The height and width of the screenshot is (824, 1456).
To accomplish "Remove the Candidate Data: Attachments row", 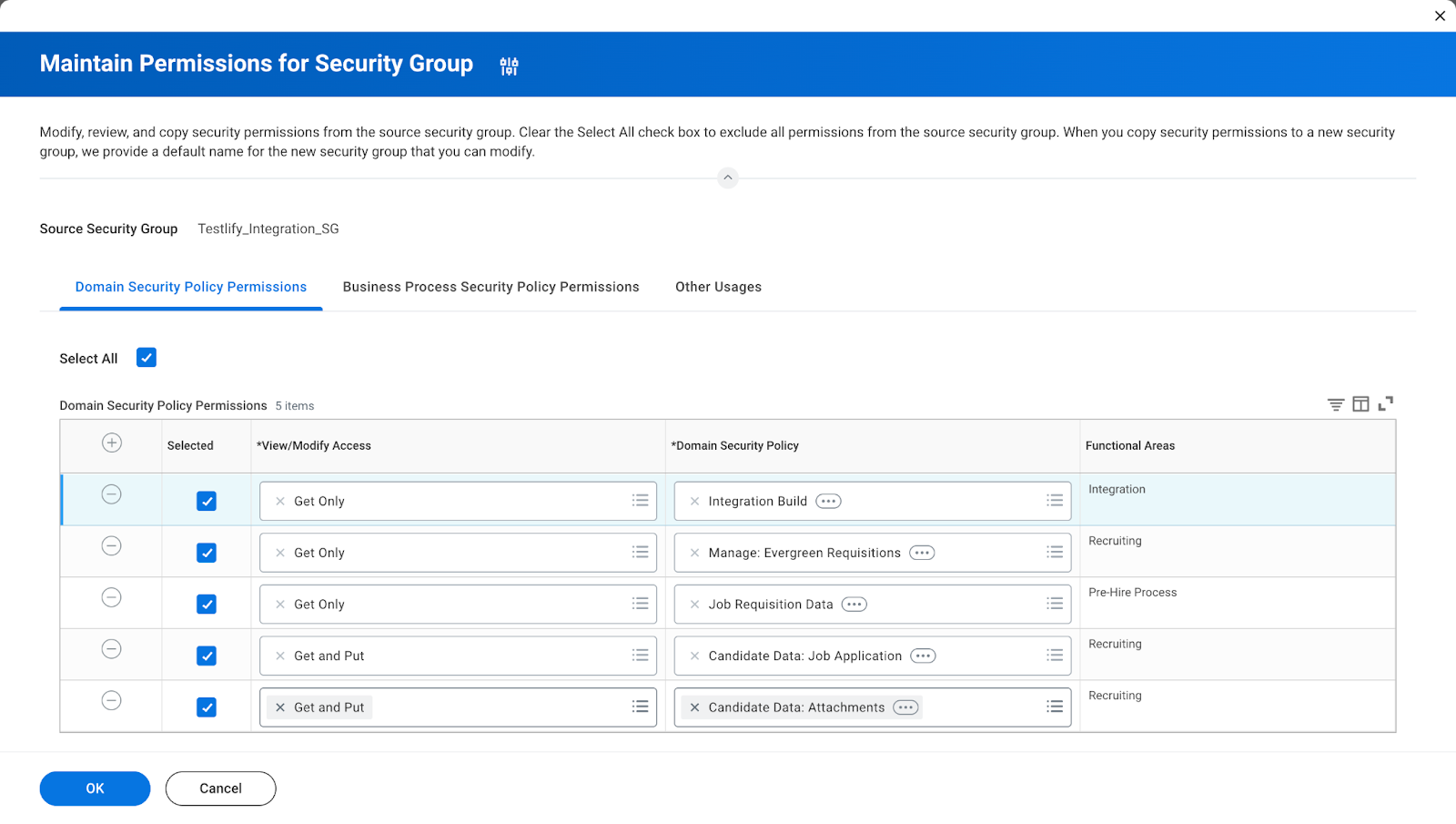I will pyautogui.click(x=111, y=701).
